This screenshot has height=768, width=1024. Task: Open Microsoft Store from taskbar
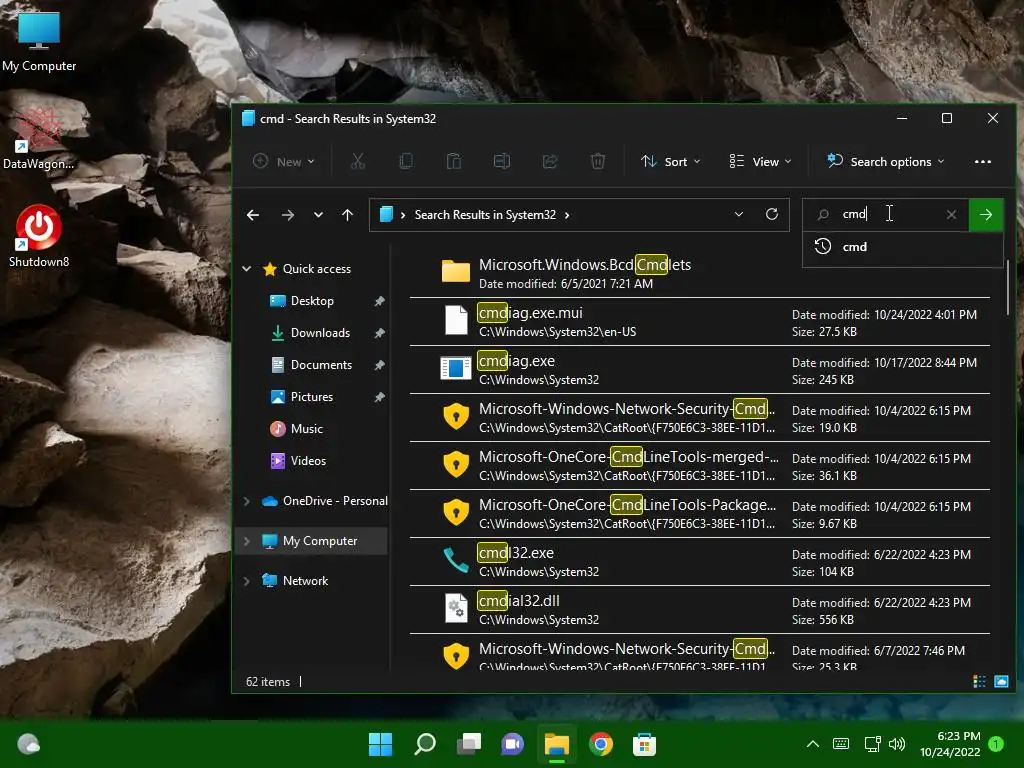[x=644, y=744]
